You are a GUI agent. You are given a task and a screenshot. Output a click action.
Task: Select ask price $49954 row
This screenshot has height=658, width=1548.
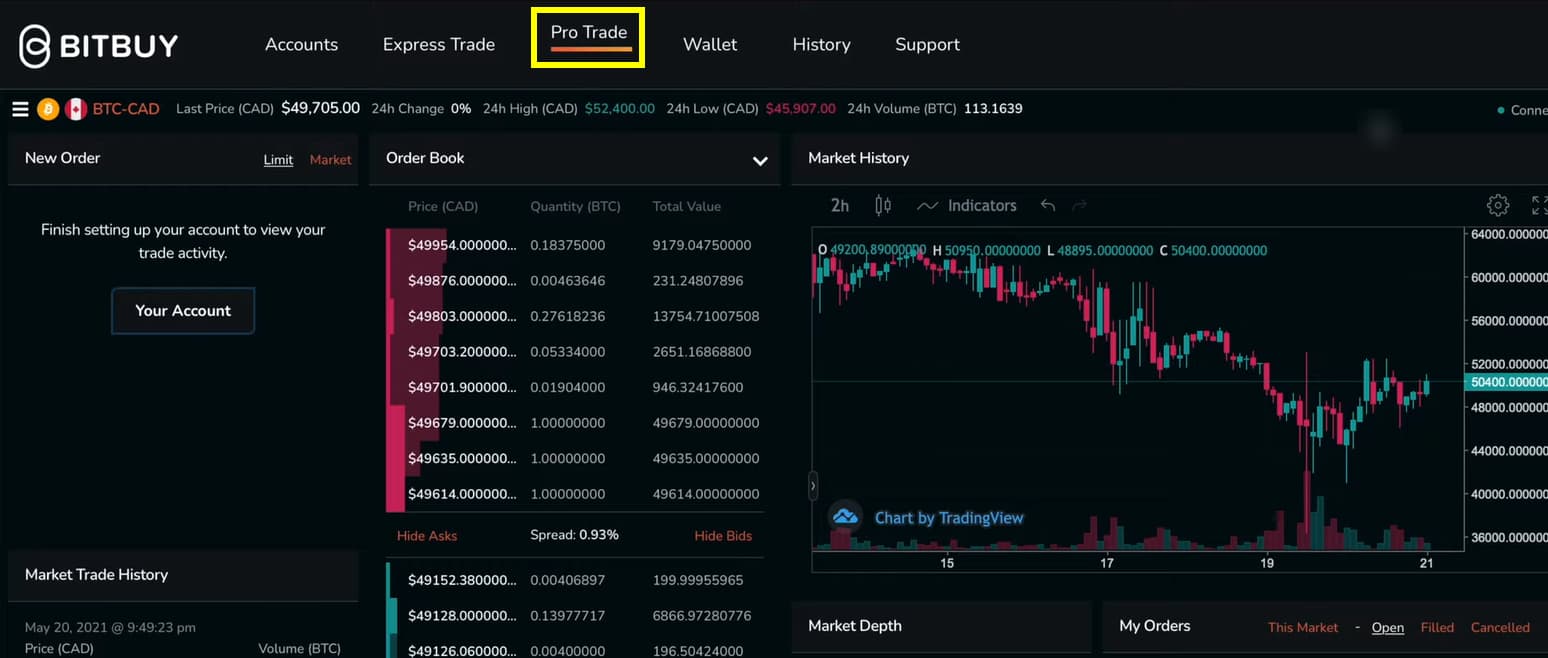pos(575,245)
